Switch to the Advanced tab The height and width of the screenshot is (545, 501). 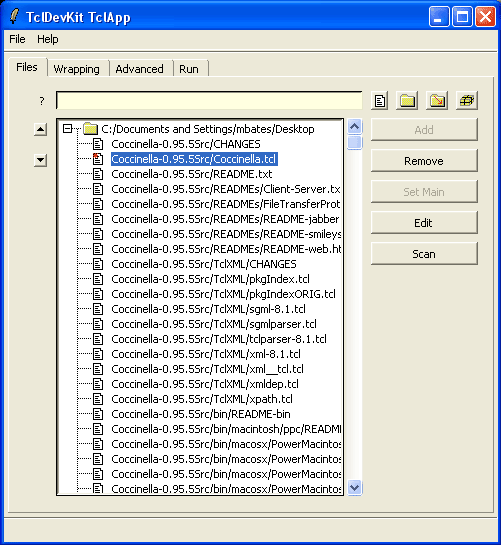(139, 69)
